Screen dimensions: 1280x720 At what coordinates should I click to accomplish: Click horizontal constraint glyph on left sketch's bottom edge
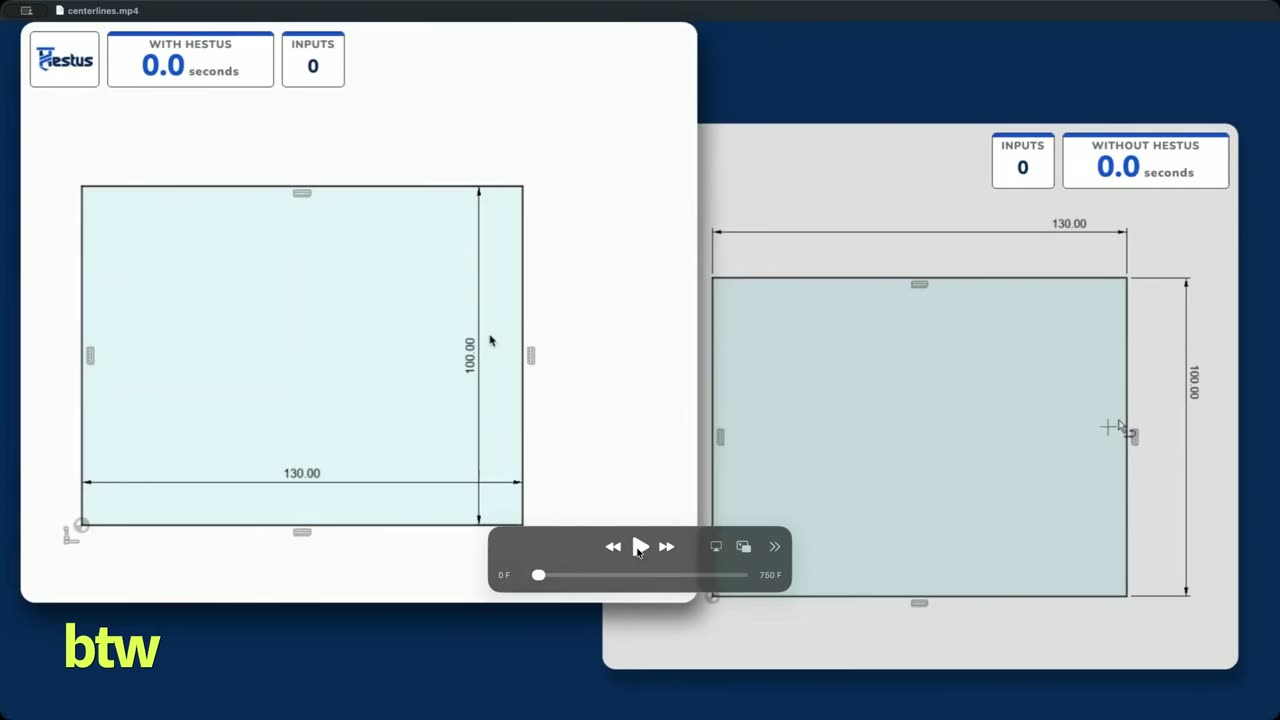click(x=302, y=532)
